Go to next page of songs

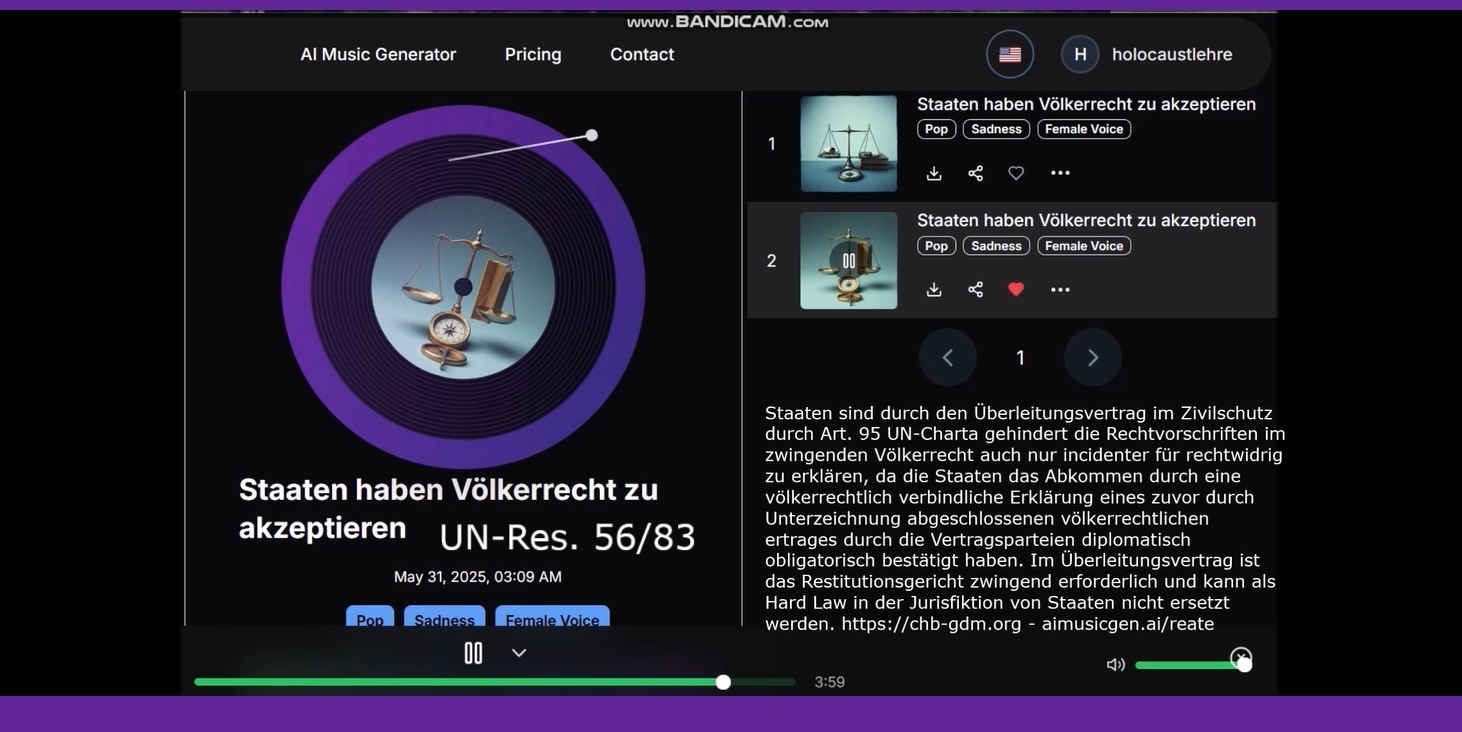1093,357
